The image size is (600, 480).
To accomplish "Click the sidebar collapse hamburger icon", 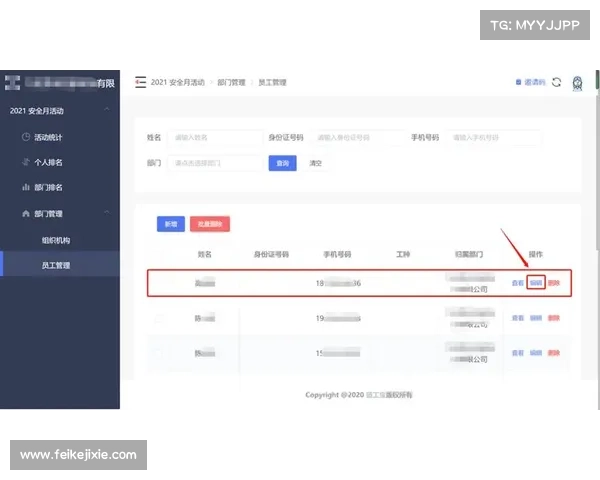I will pyautogui.click(x=140, y=82).
